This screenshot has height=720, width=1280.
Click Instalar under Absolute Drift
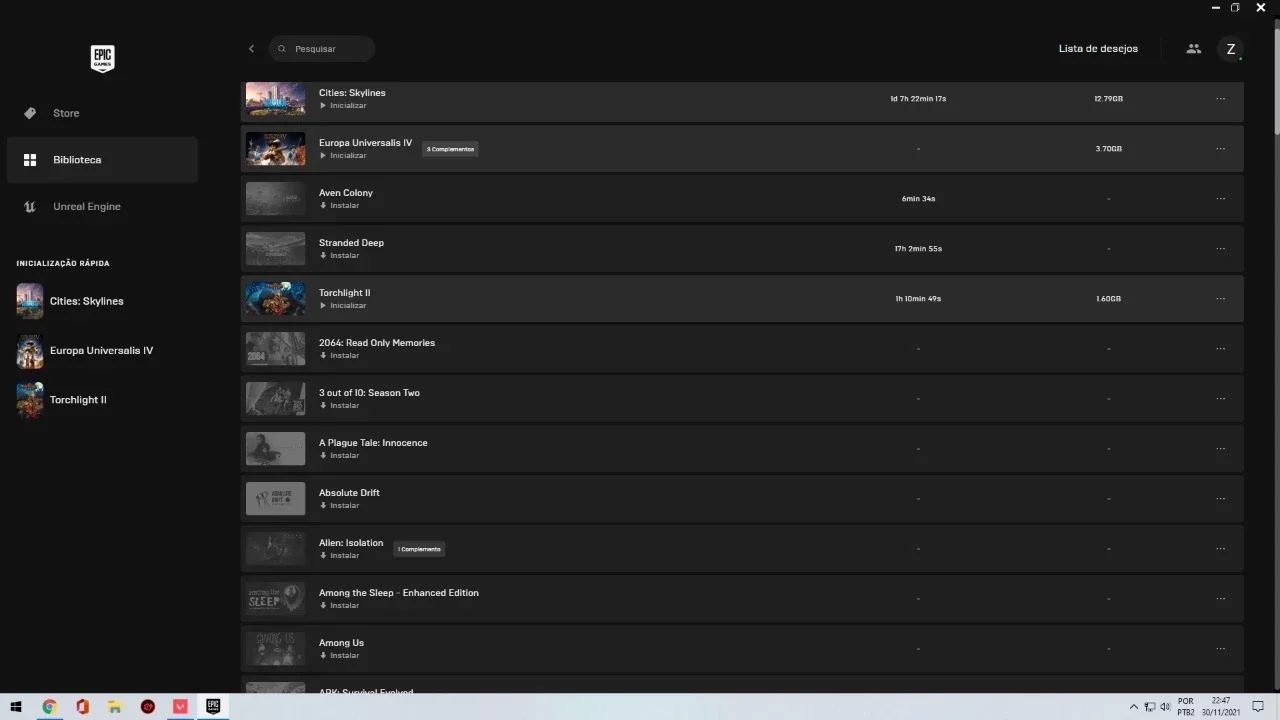[x=339, y=506]
